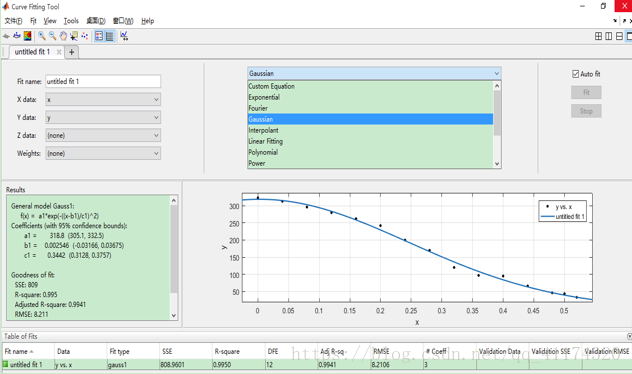Open the 桌面(D) menu
The height and width of the screenshot is (374, 632).
96,21
